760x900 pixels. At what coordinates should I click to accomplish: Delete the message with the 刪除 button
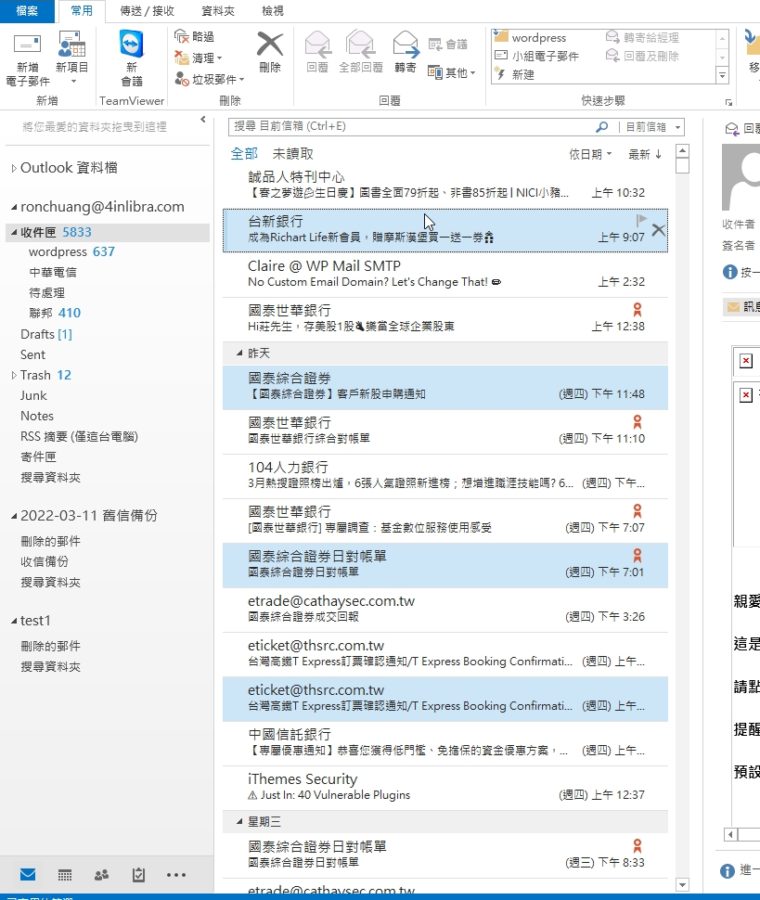[269, 53]
